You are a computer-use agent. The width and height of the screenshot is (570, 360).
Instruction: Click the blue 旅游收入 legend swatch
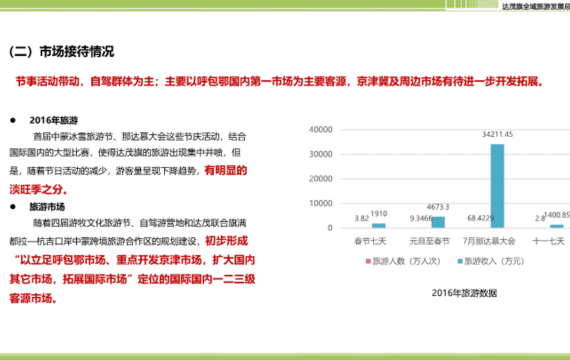pos(460,261)
